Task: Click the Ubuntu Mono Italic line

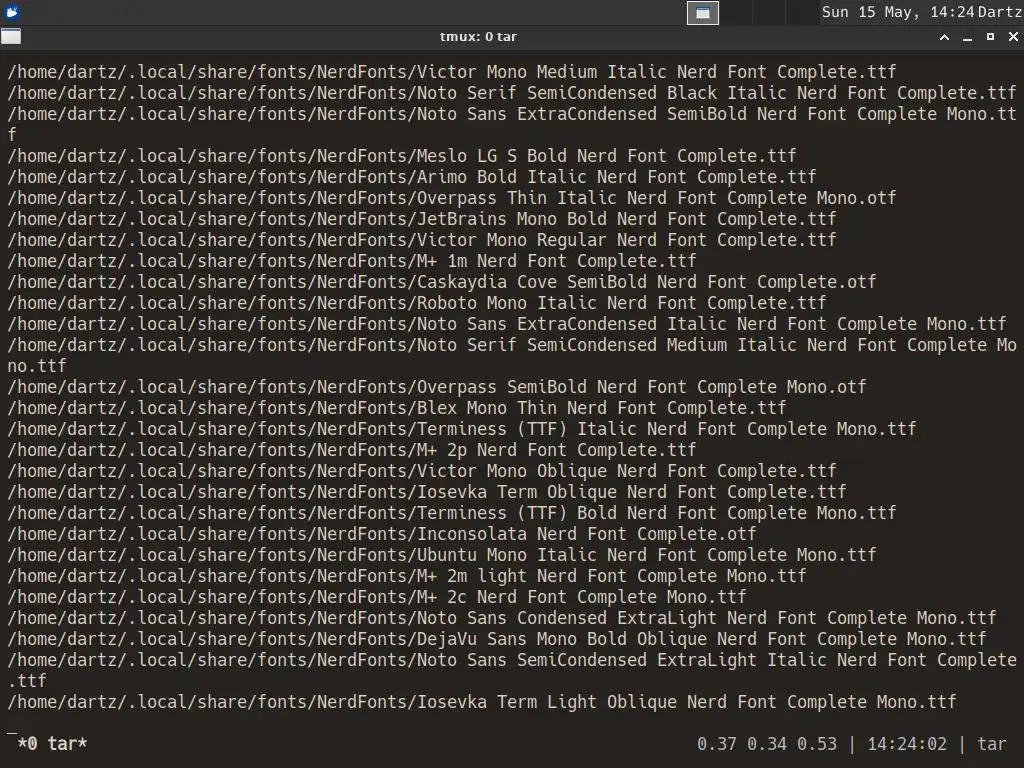Action: click(x=442, y=554)
